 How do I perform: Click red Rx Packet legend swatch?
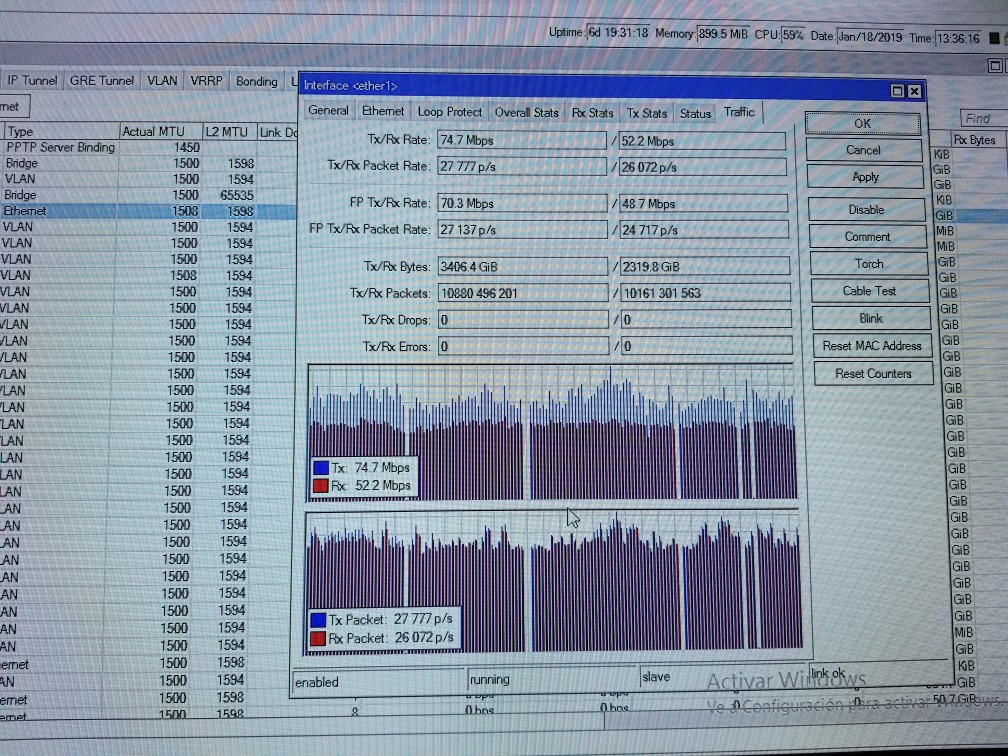pyautogui.click(x=318, y=638)
